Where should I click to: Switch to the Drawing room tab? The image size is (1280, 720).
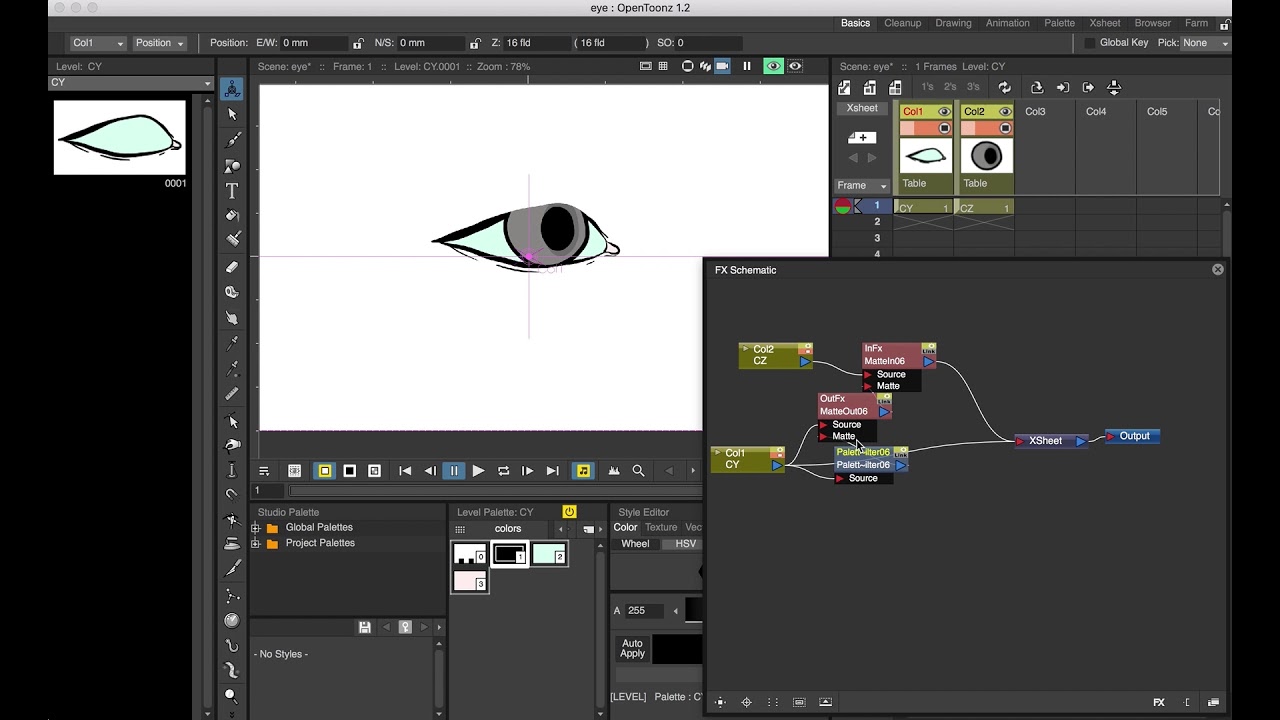click(x=953, y=23)
